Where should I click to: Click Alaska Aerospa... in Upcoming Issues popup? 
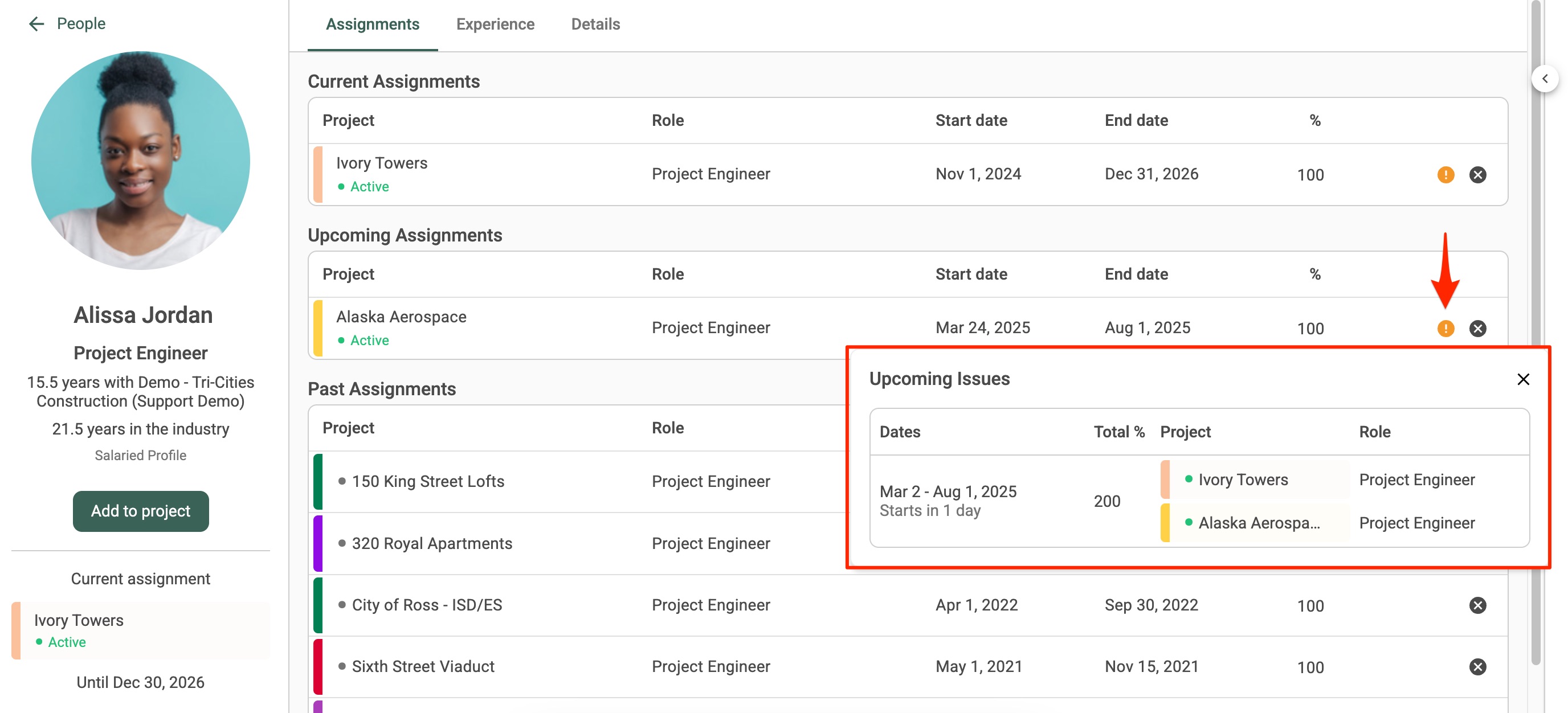tap(1259, 523)
